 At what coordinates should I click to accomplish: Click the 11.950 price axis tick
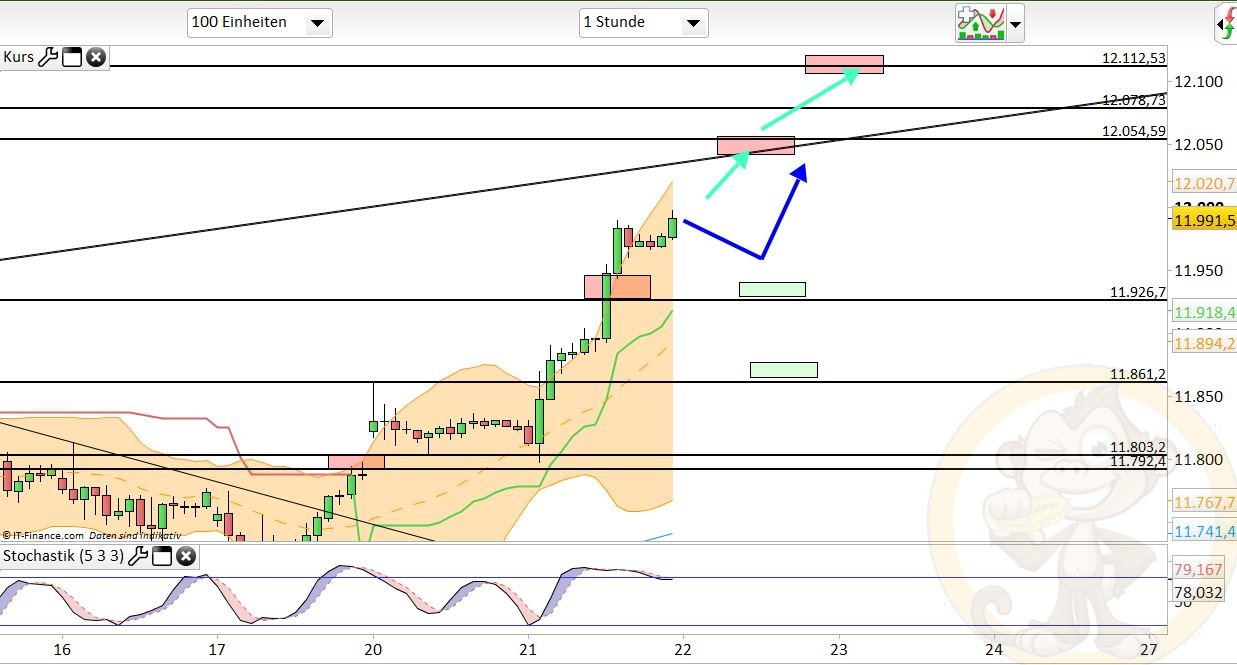click(x=1198, y=270)
